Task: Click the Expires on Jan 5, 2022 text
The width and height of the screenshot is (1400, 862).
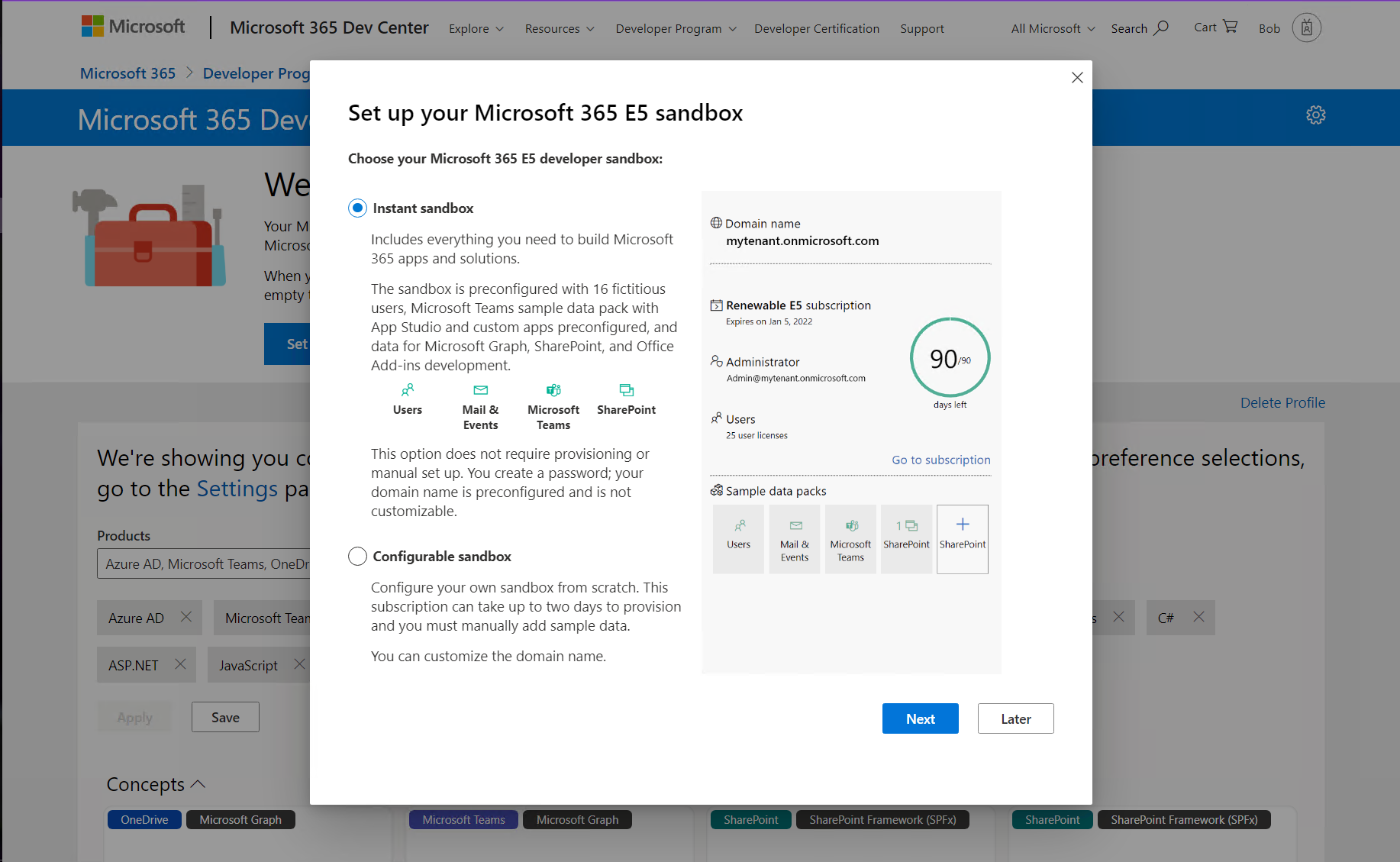Action: (x=769, y=321)
